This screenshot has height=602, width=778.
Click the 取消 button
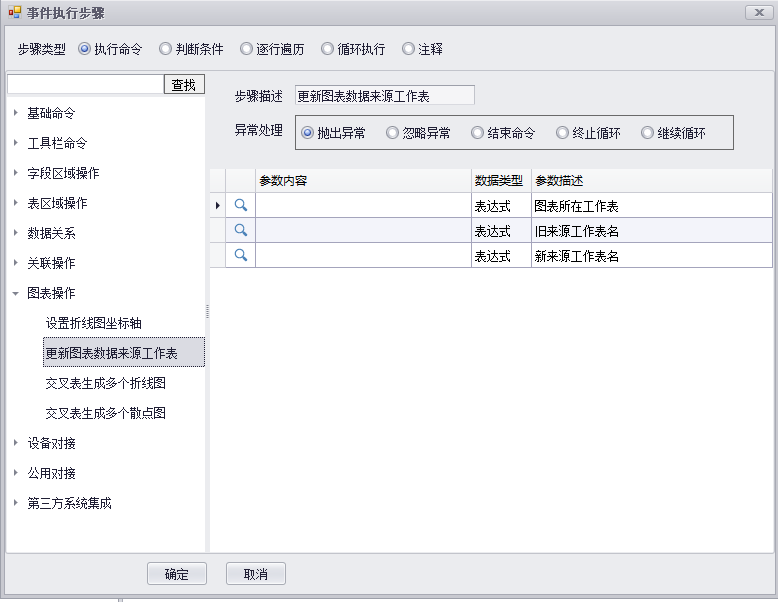tap(255, 574)
